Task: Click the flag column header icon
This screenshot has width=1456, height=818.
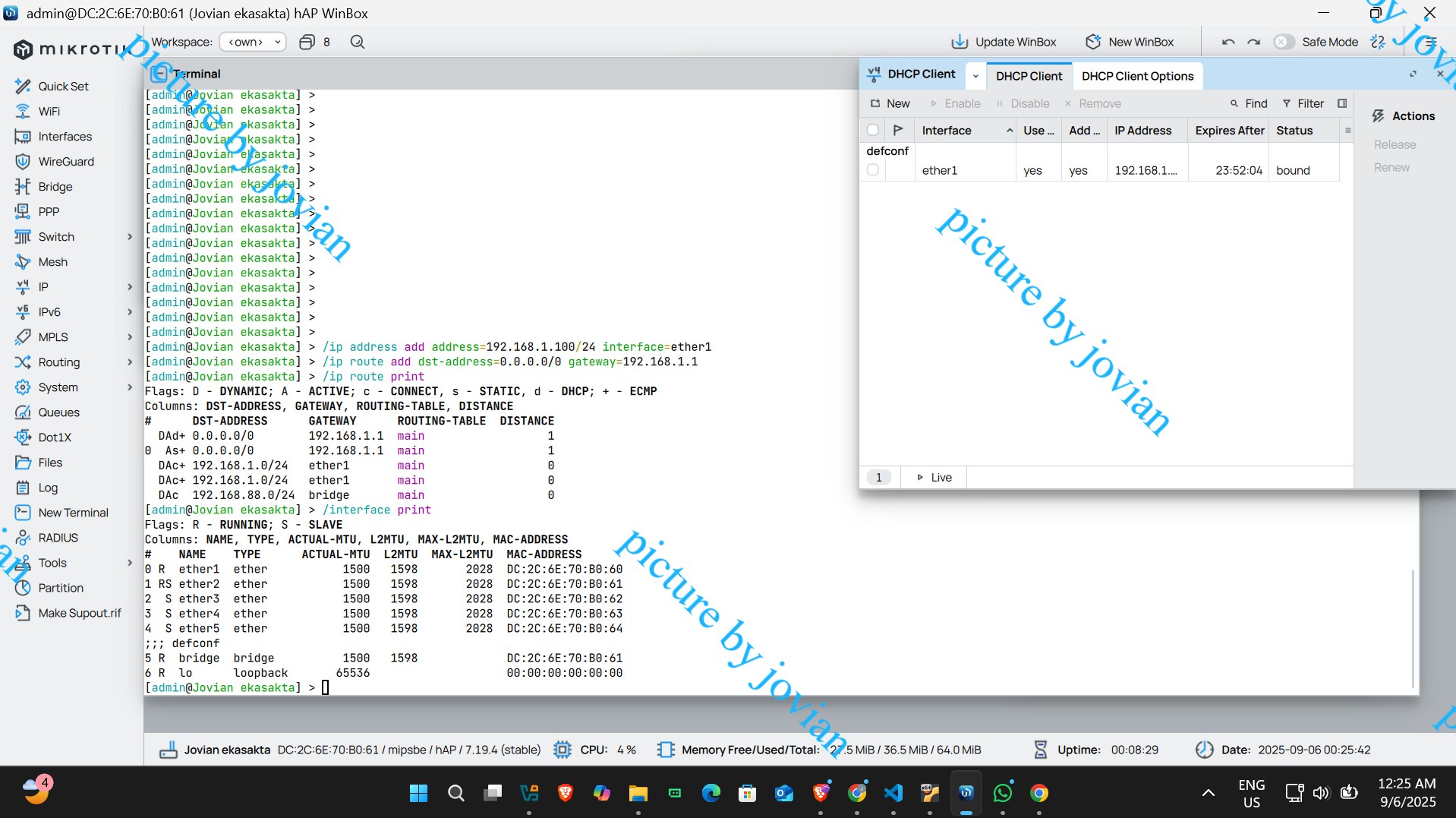Action: point(898,131)
